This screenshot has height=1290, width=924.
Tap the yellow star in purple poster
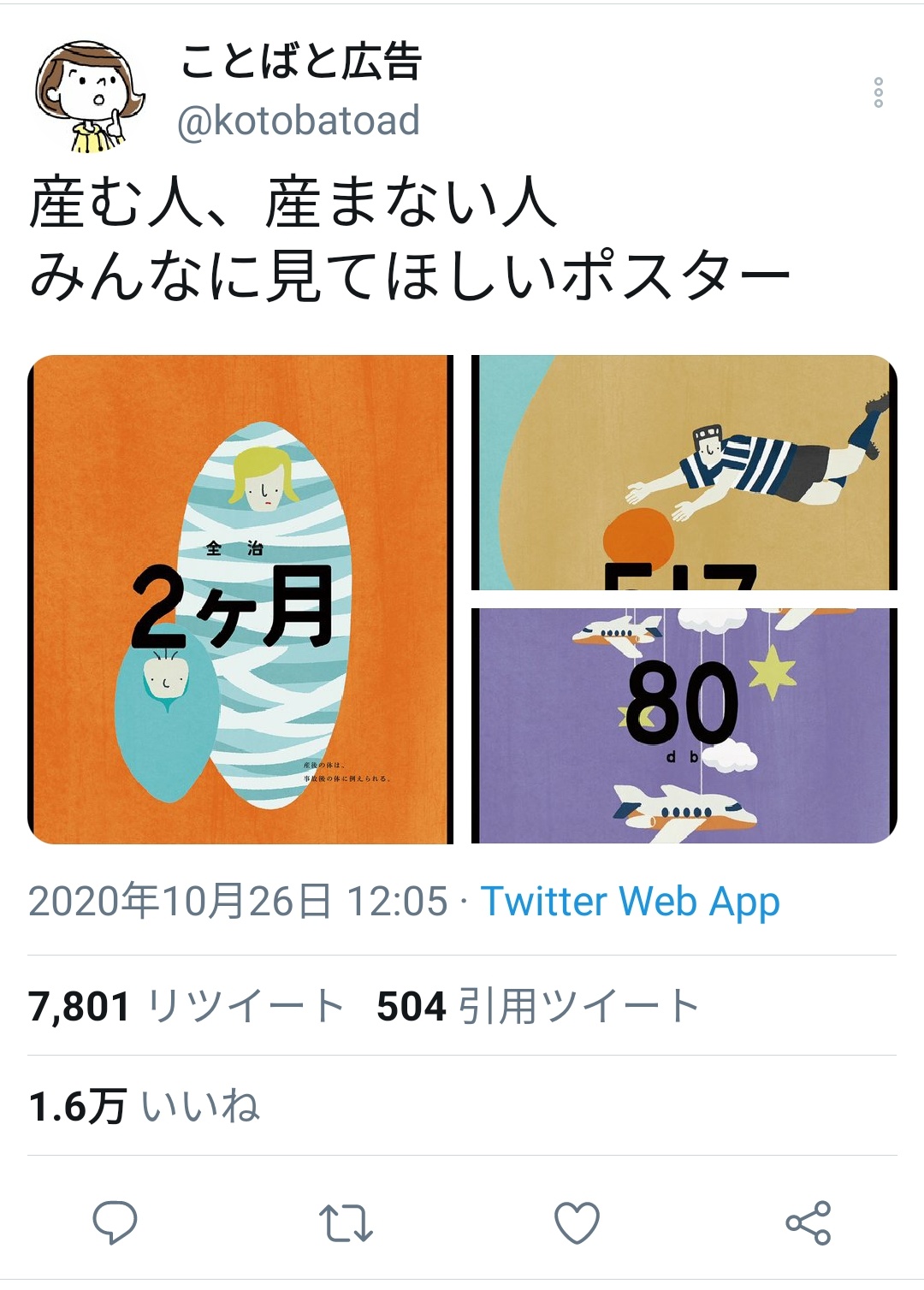point(773,672)
